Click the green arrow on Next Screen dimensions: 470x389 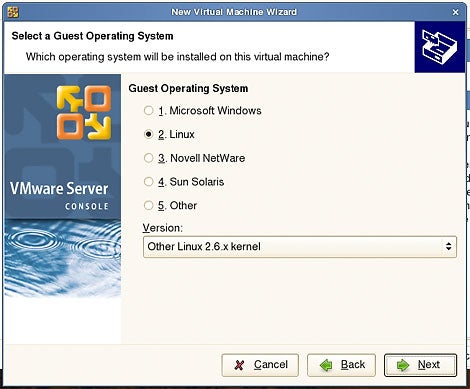point(403,365)
